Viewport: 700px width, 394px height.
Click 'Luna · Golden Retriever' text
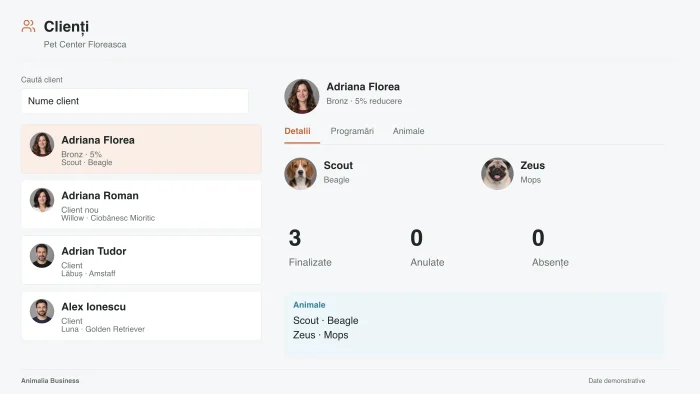tap(103, 329)
